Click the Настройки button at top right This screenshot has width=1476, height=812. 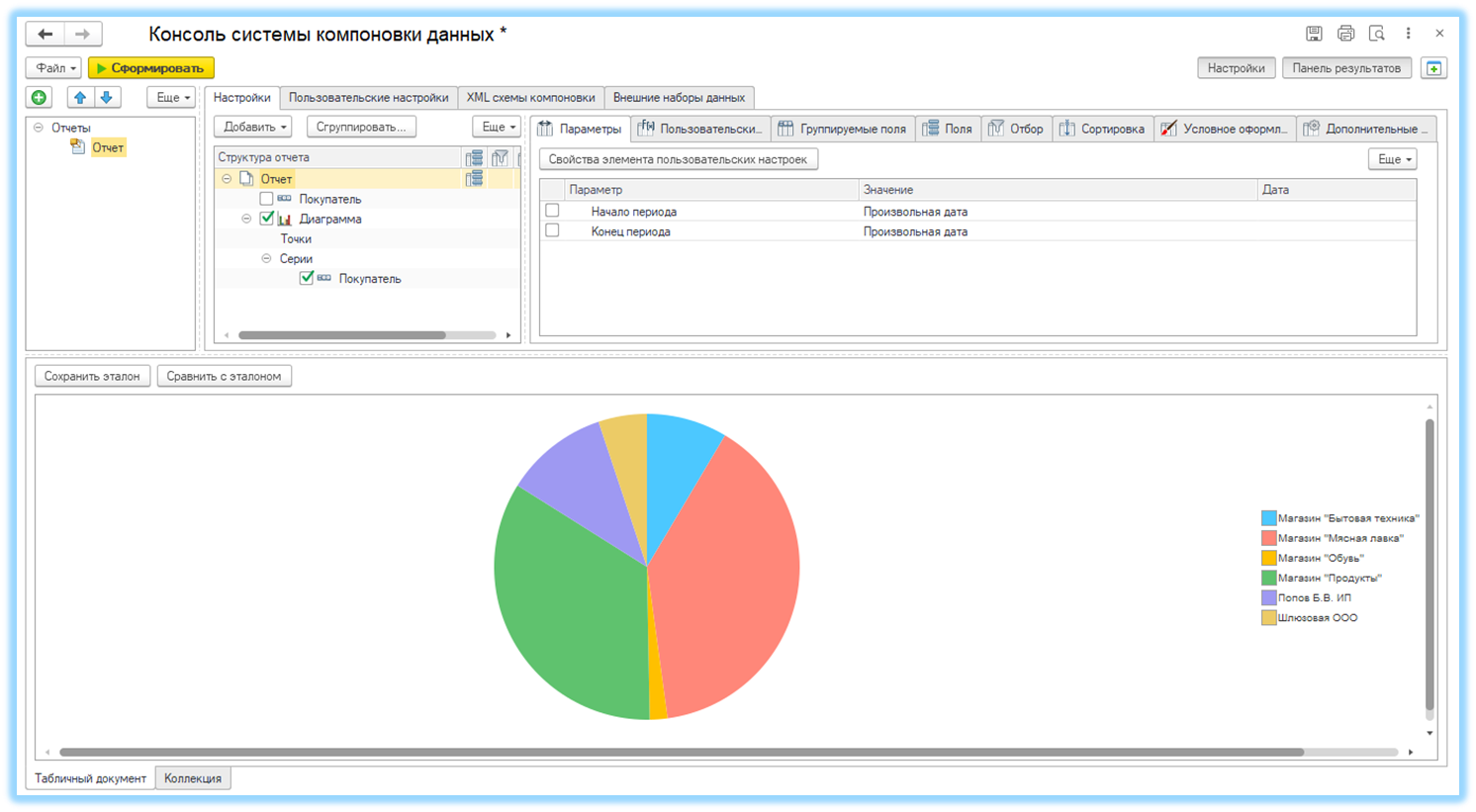click(x=1236, y=68)
